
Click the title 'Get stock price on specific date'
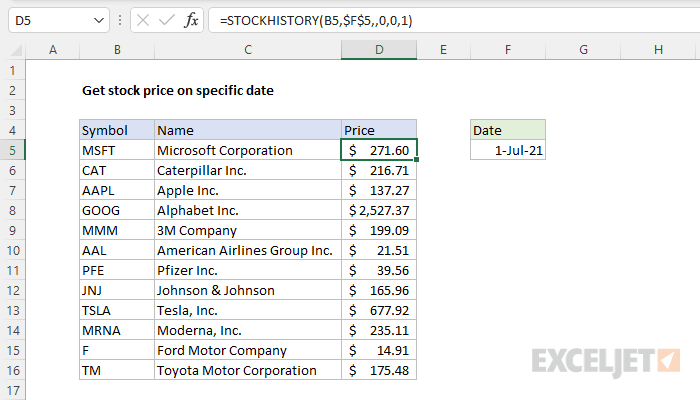pos(178,90)
